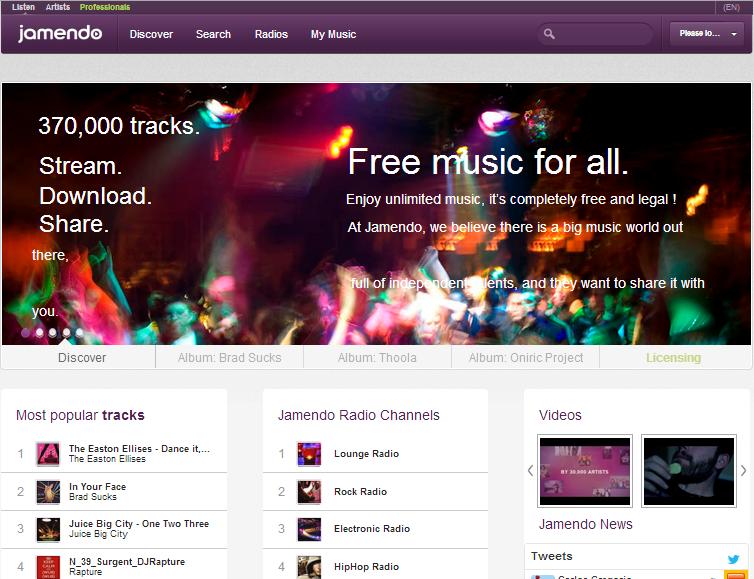Select the fourth slideshow dot
This screenshot has width=754, height=579.
pos(66,332)
